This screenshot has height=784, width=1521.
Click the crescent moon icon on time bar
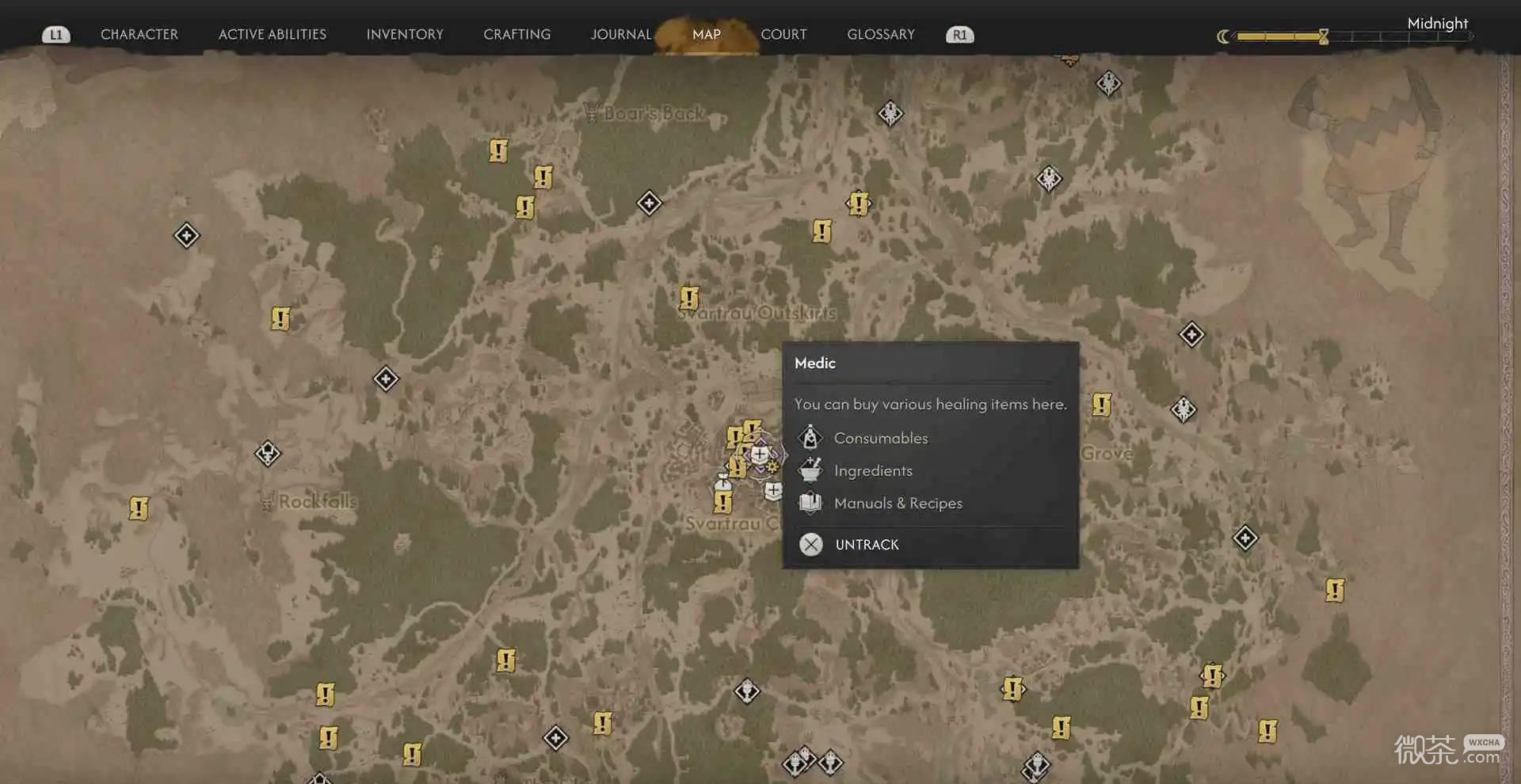tap(1223, 36)
